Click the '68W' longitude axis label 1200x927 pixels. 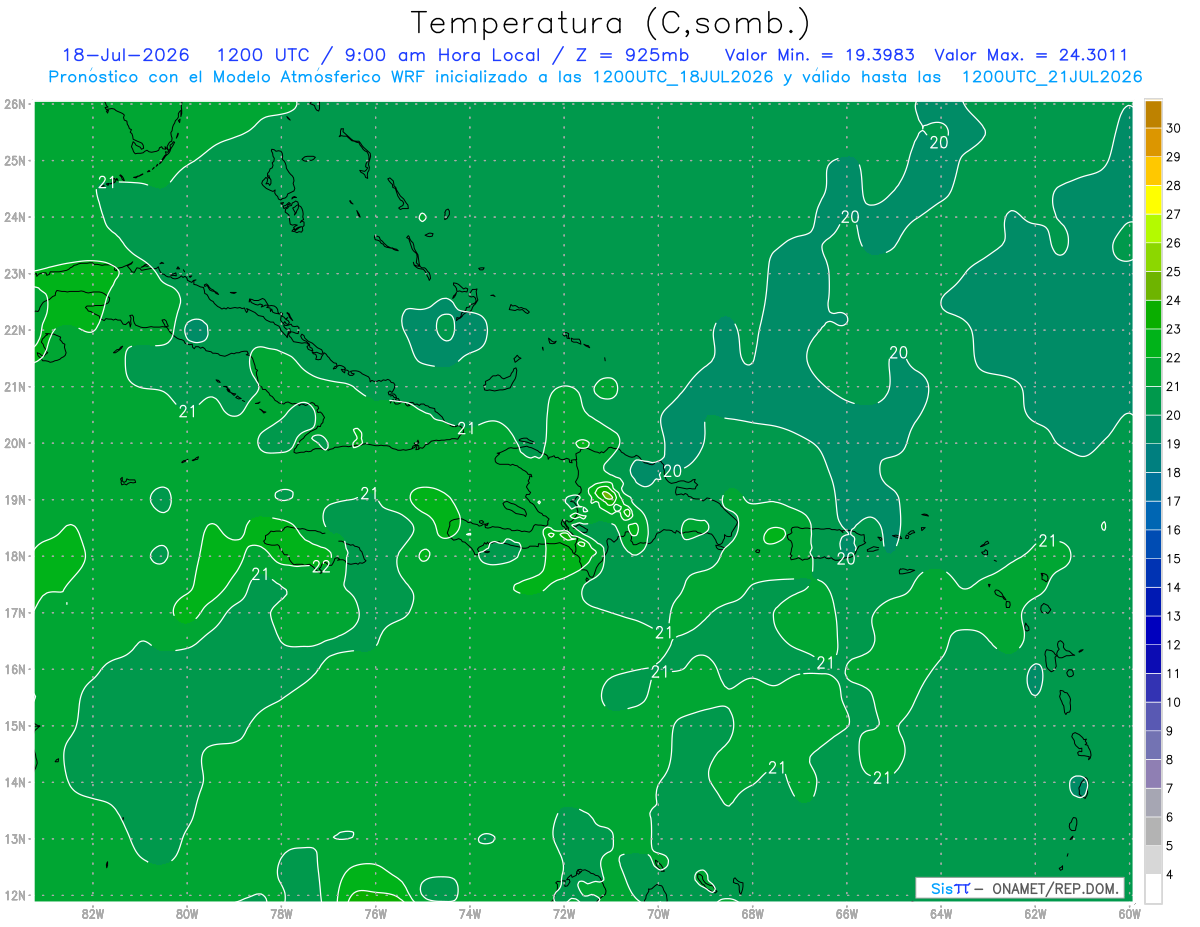752,913
